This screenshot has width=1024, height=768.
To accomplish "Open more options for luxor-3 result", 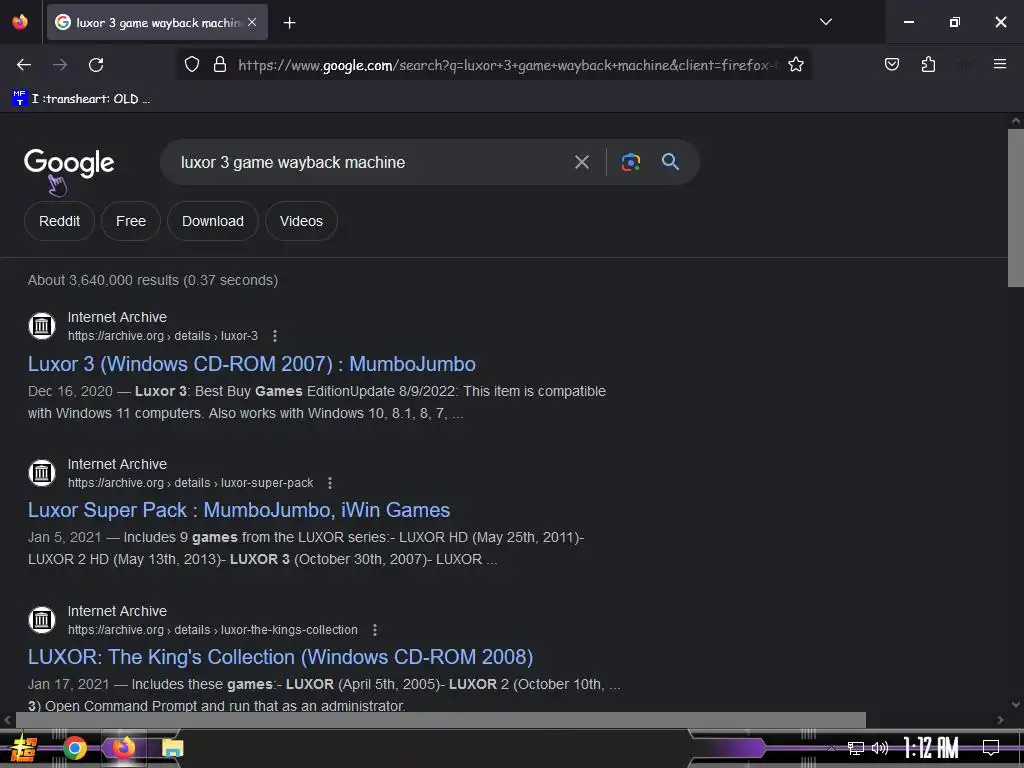I will (275, 336).
